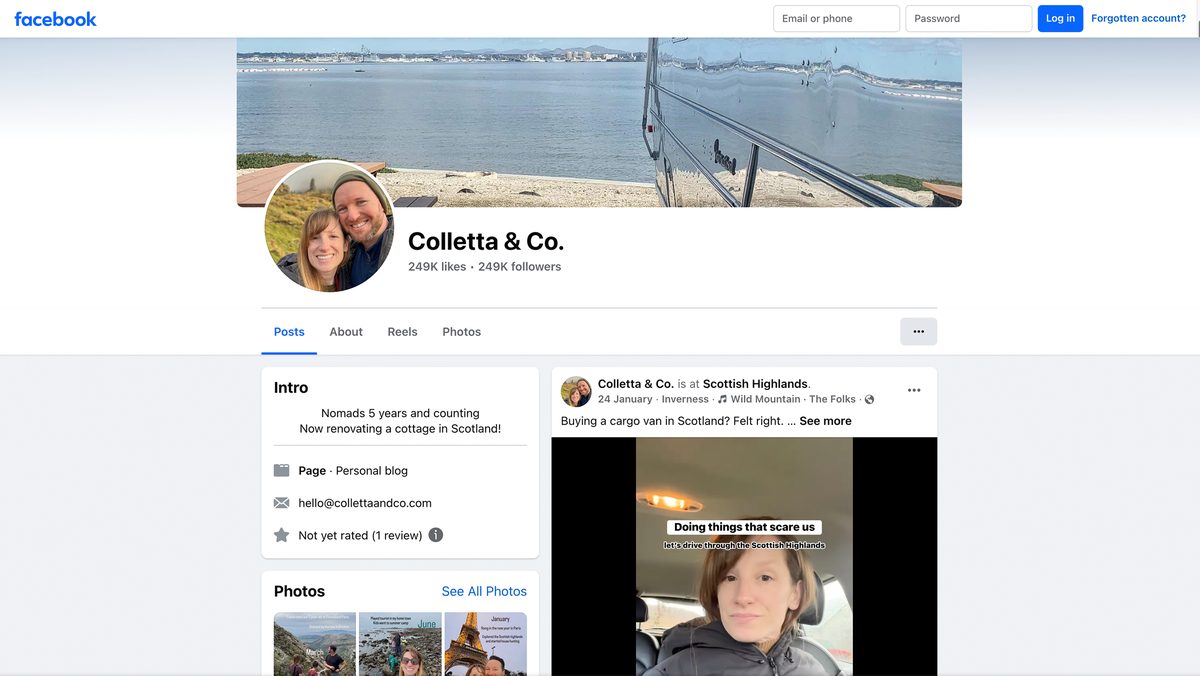The image size is (1200, 676).
Task: Click See All Photos
Action: (x=484, y=591)
